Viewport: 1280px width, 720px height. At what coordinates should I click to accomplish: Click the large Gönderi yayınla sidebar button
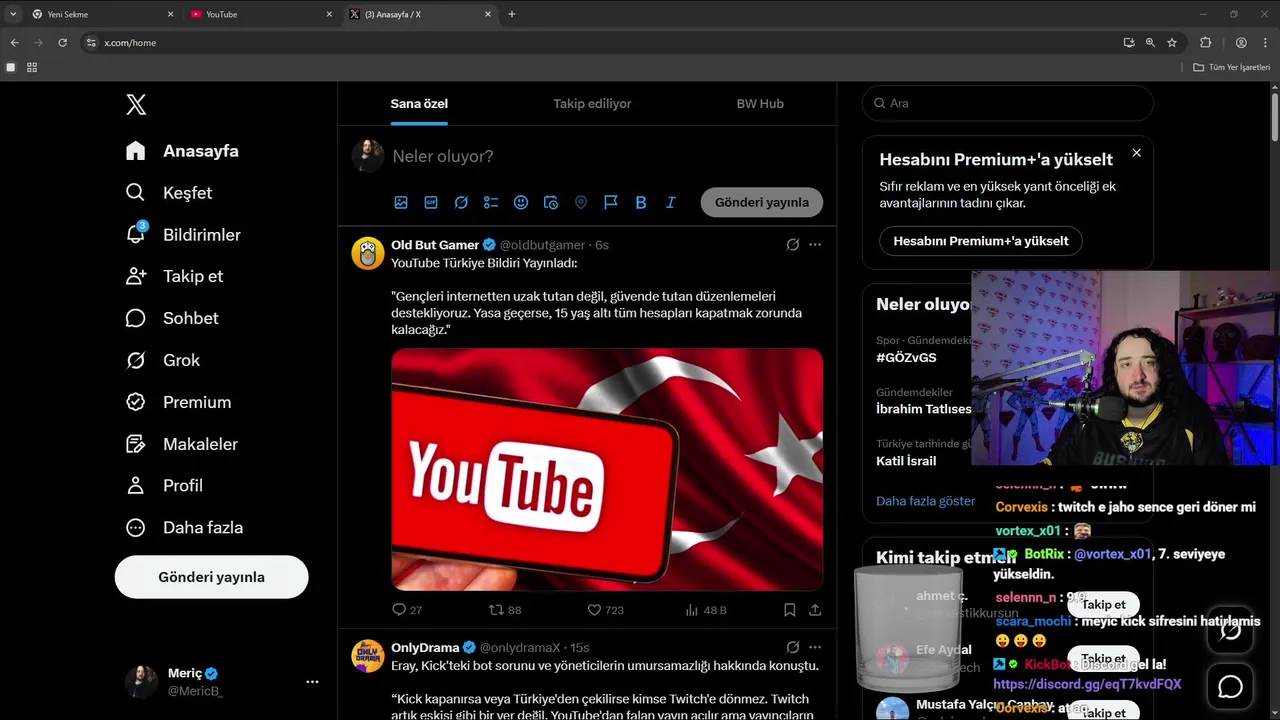[211, 577]
